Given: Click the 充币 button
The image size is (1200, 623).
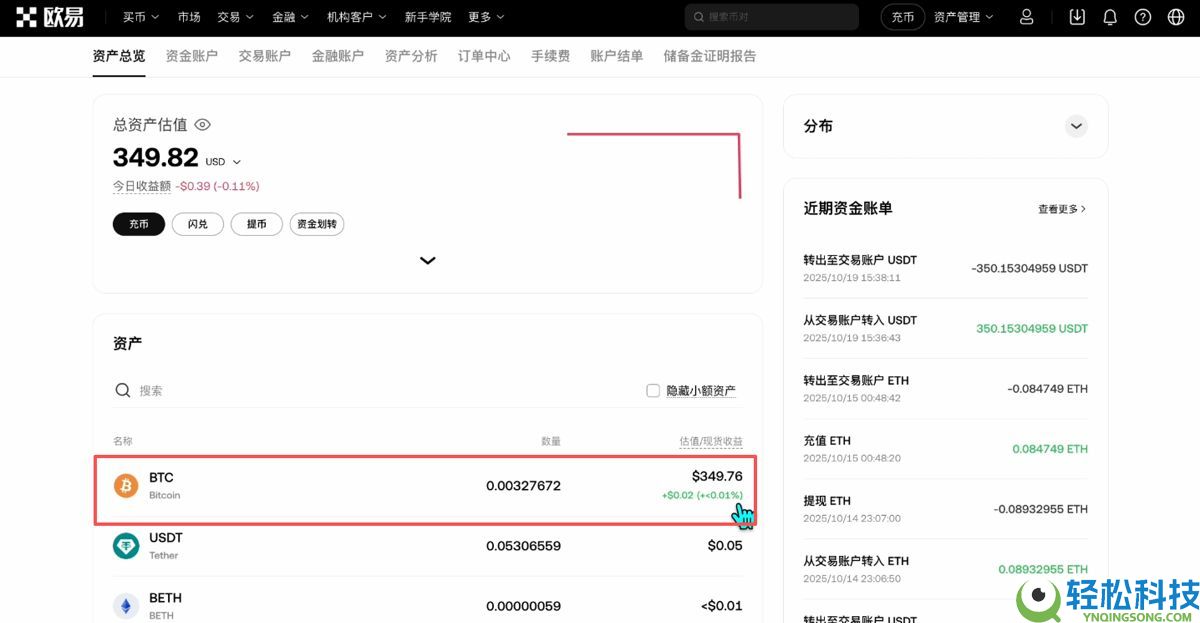Looking at the screenshot, I should [138, 224].
